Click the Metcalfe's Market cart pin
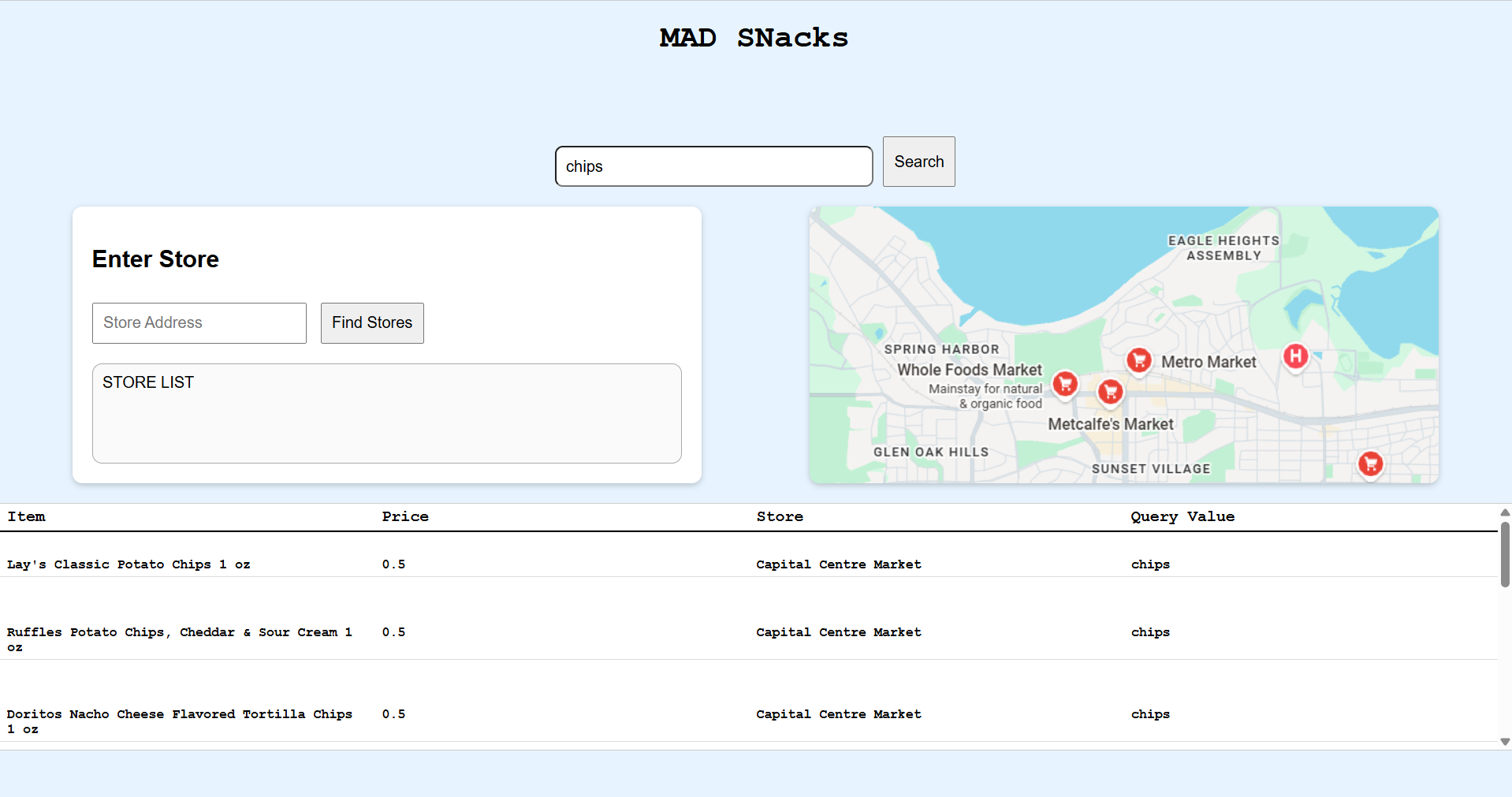This screenshot has height=797, width=1512. coord(1110,391)
